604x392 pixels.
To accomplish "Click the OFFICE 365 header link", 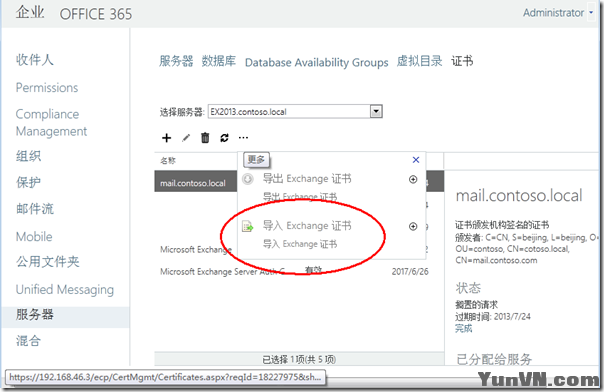I will click(x=96, y=14).
